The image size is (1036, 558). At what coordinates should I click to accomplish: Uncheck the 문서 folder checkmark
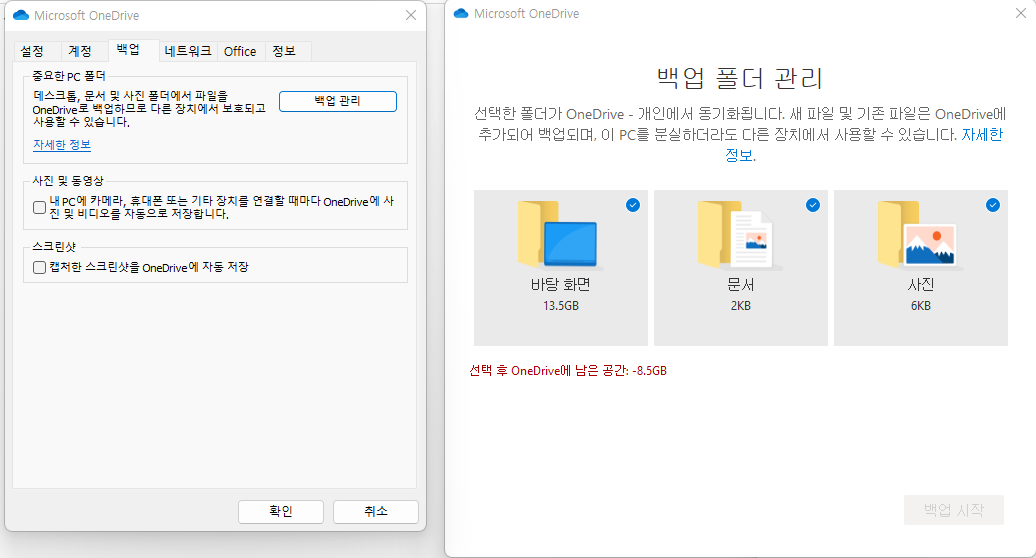click(813, 205)
